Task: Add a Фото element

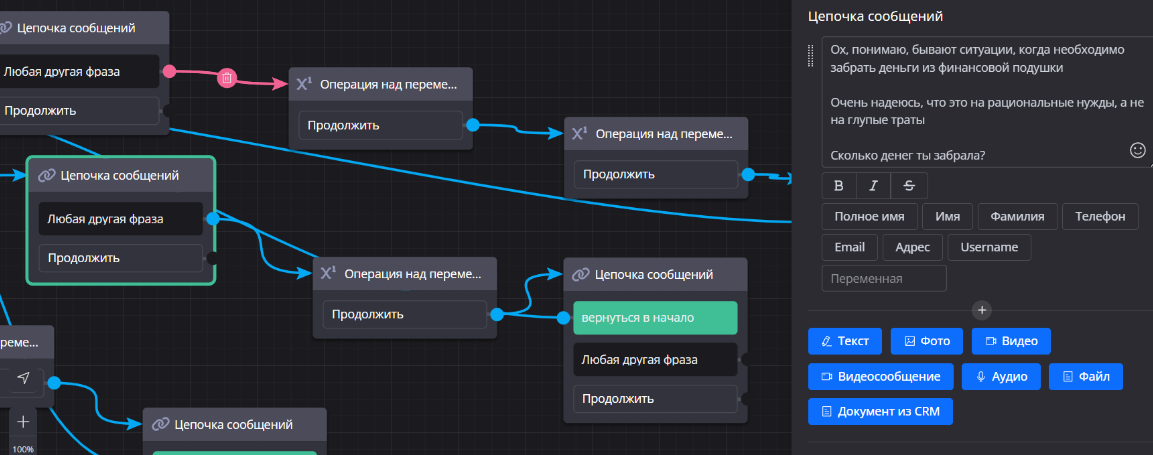Action: 927,341
